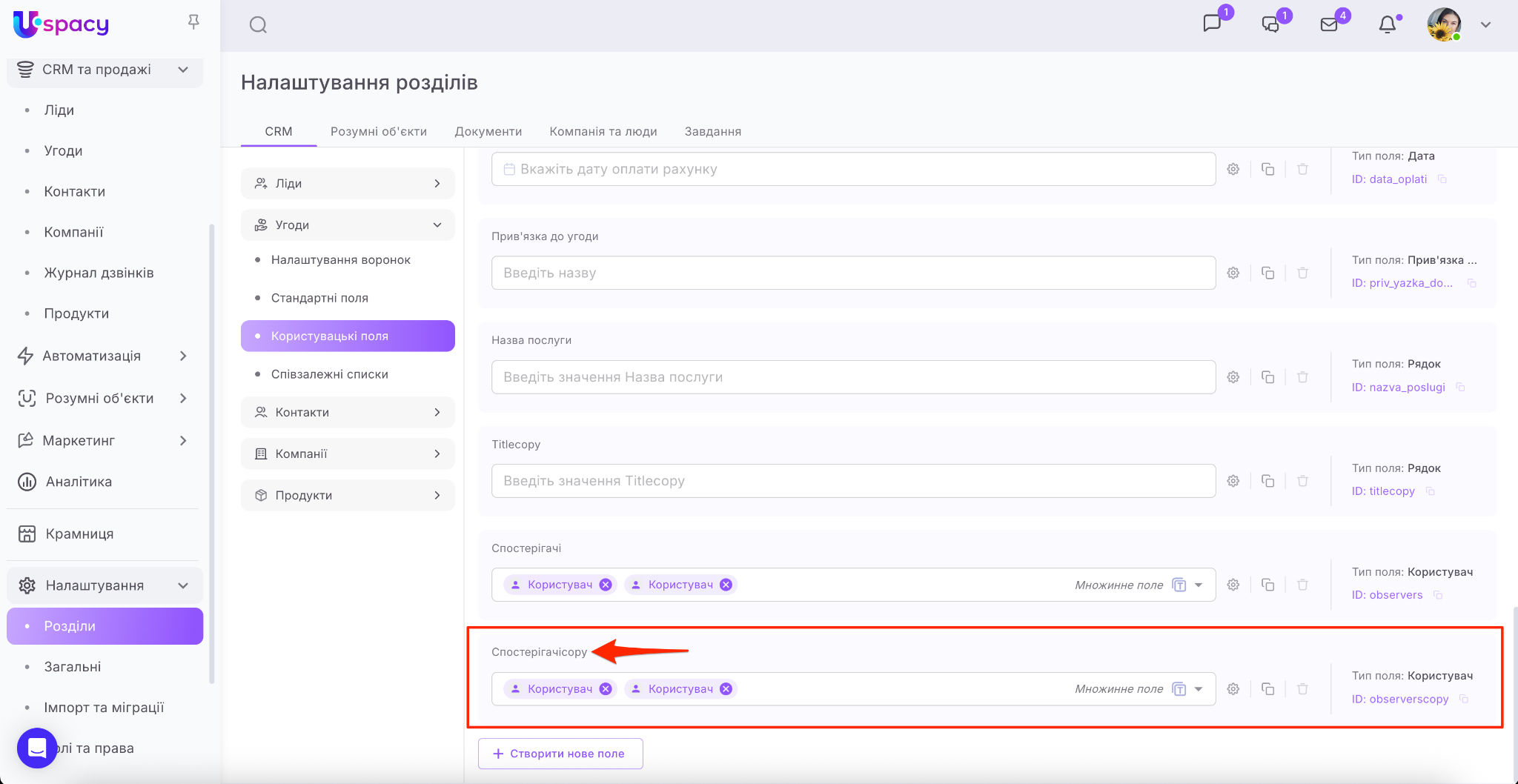Open settings gear for Titlecopy field
Viewport: 1518px width, 784px height.
(x=1233, y=481)
